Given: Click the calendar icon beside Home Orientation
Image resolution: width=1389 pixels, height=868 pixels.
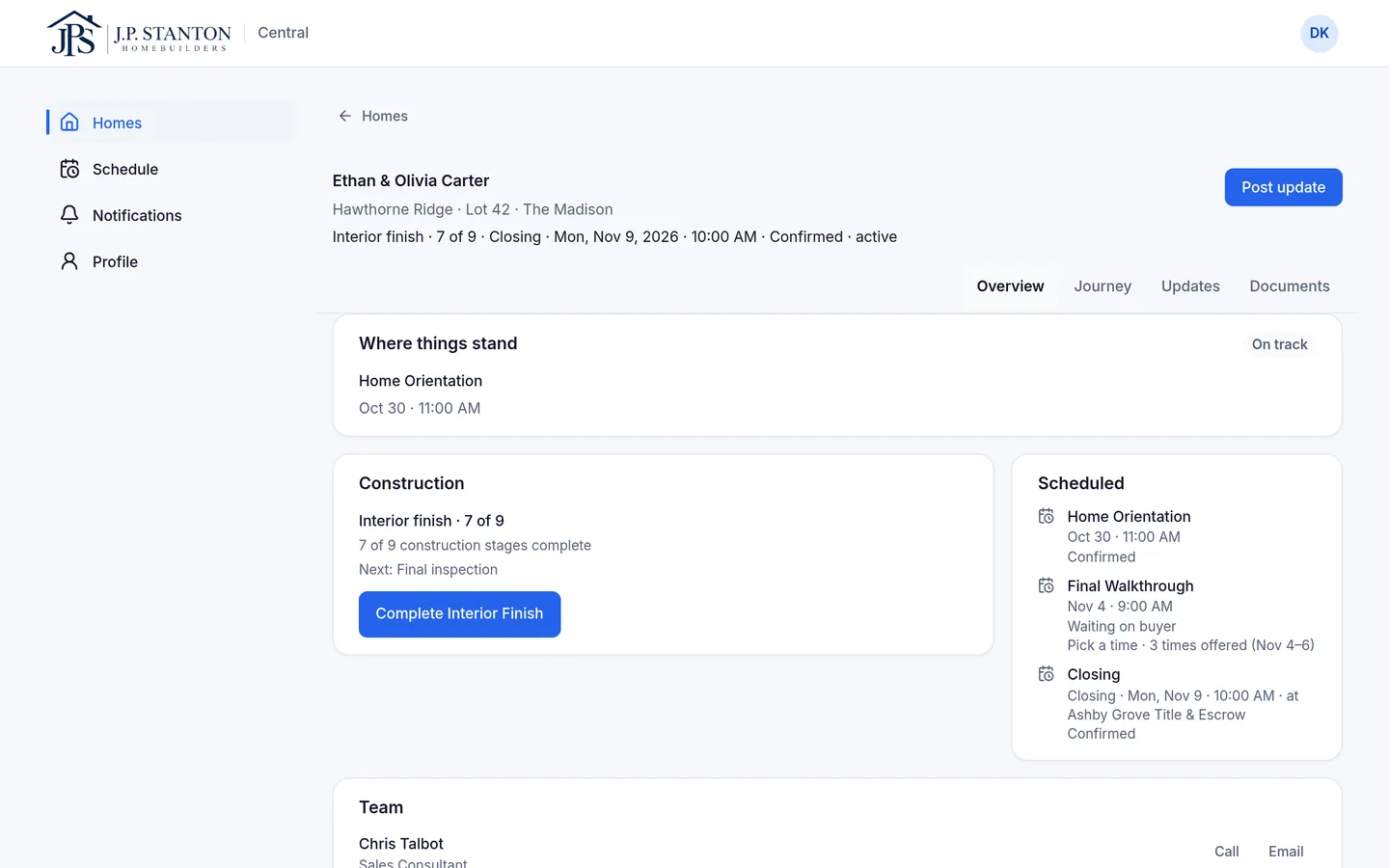Looking at the screenshot, I should coord(1046,516).
